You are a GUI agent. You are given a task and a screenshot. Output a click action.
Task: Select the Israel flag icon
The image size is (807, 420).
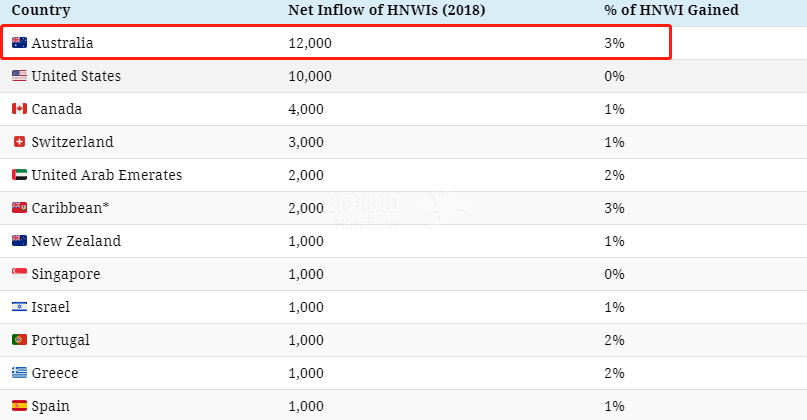[19, 307]
